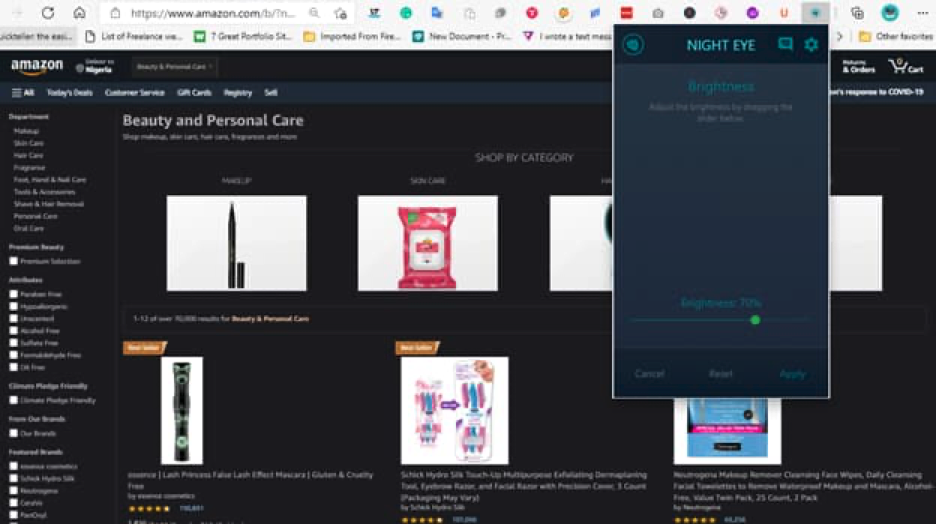Go to the browser home page icon
The width and height of the screenshot is (936, 524).
click(79, 13)
